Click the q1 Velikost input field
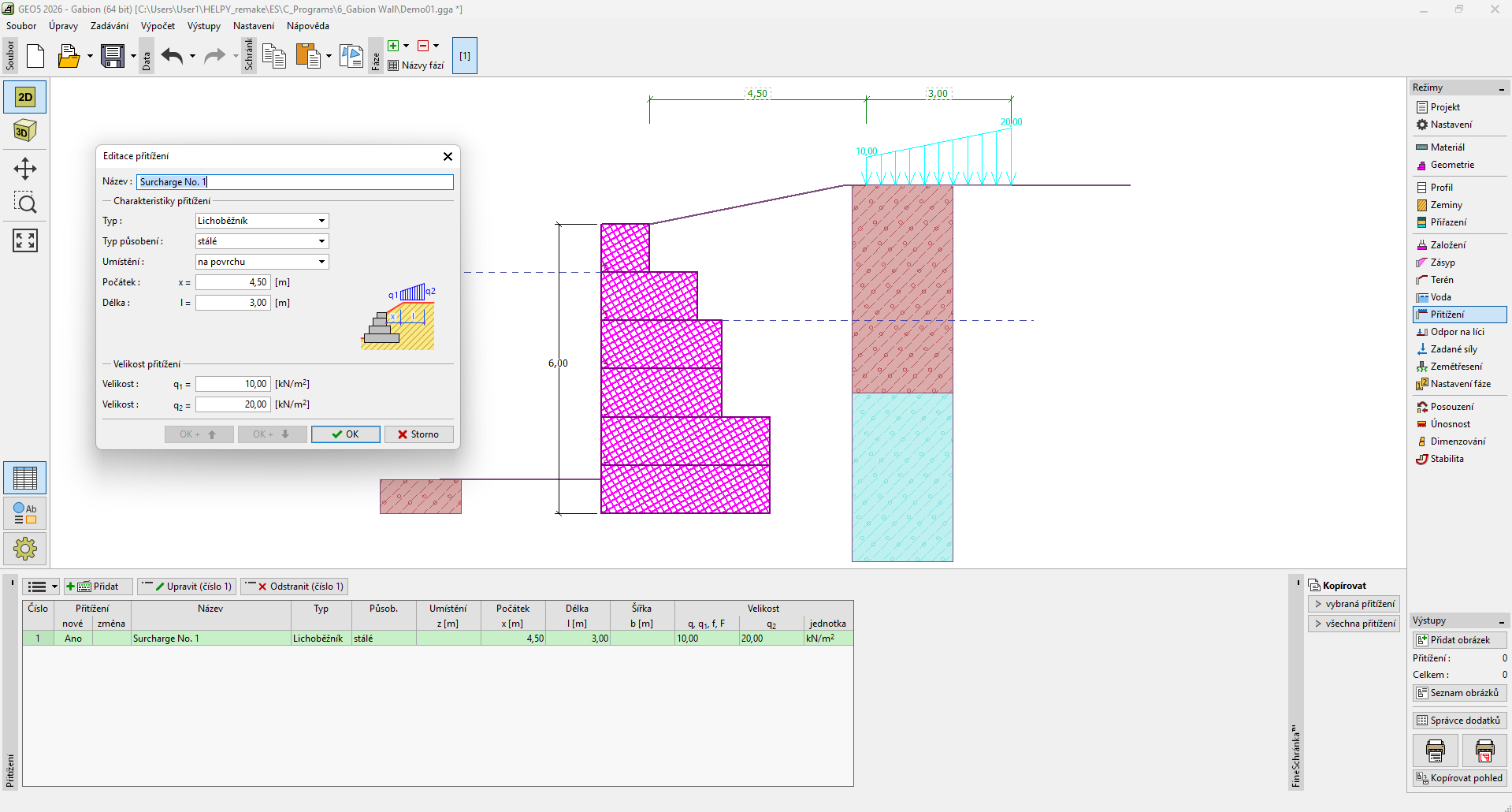The height and width of the screenshot is (812, 1512). tap(233, 384)
